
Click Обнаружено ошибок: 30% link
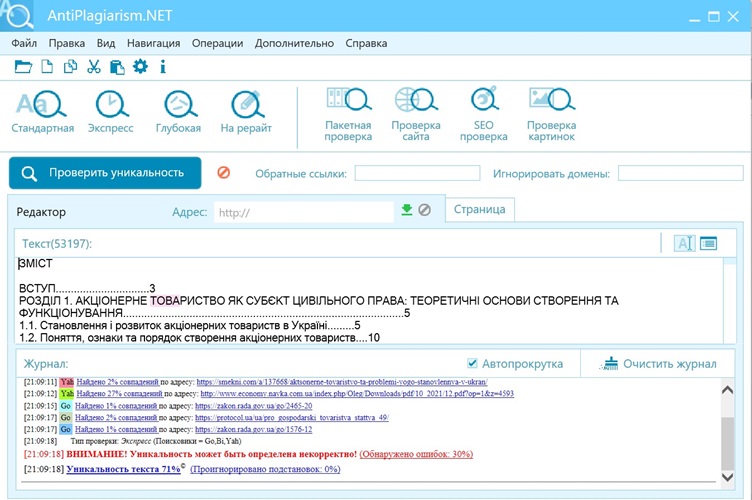(x=416, y=454)
